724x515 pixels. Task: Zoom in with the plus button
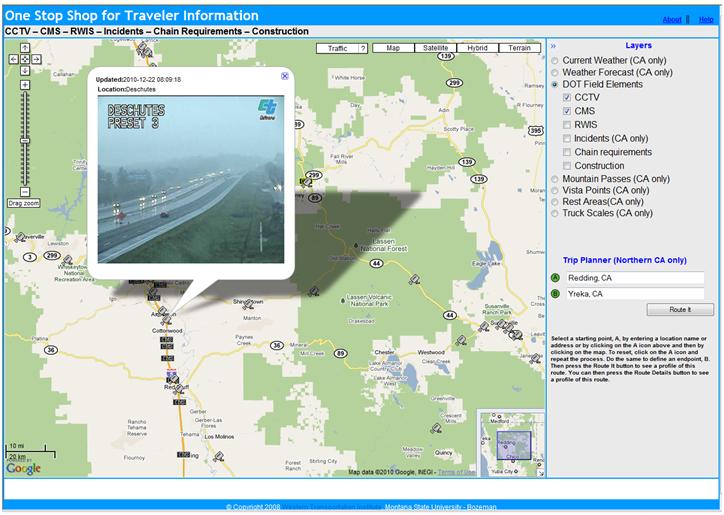25,85
